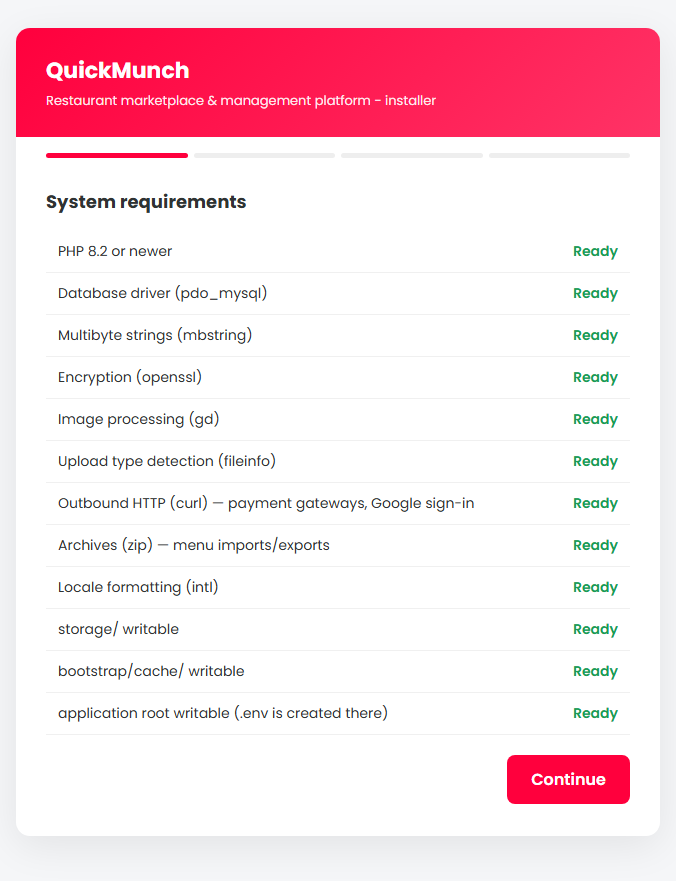The width and height of the screenshot is (676, 881).
Task: Select the first red progress step bar
Action: [x=117, y=156]
